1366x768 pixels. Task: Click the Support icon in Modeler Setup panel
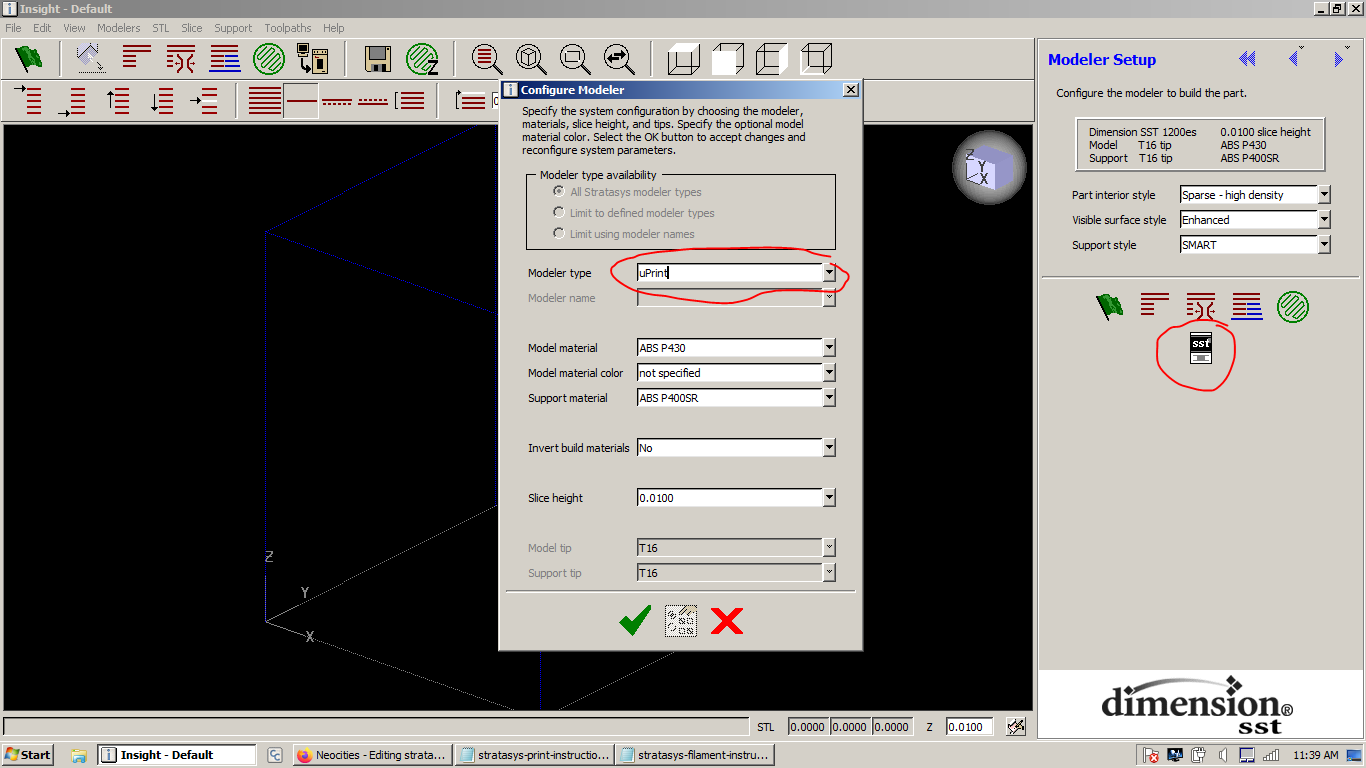[1201, 307]
